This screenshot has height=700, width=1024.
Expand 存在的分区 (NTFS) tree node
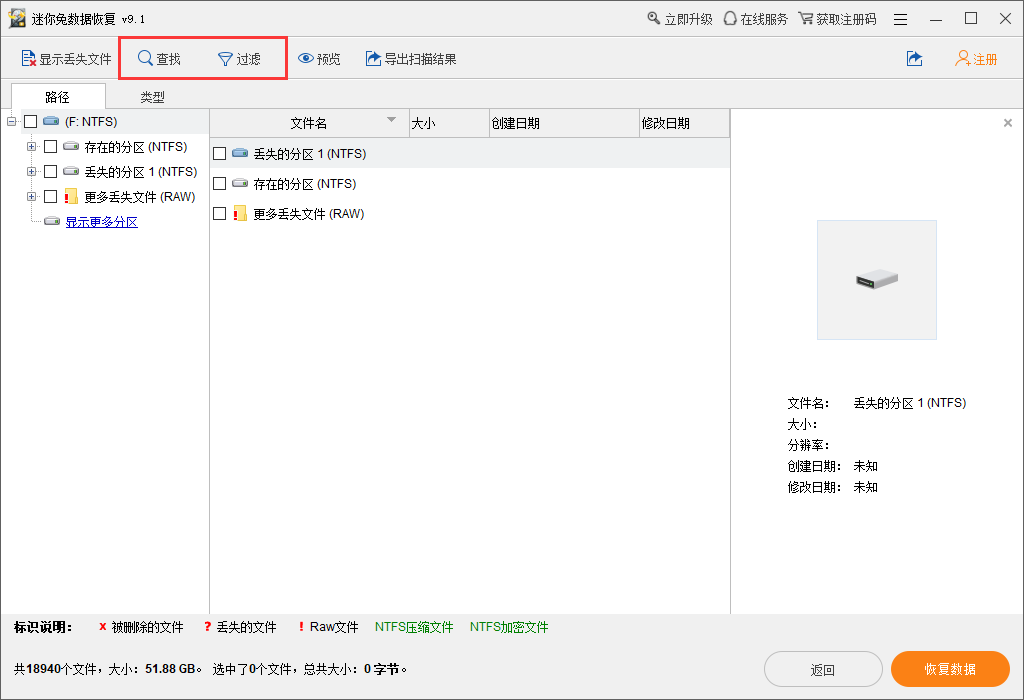[x=32, y=147]
